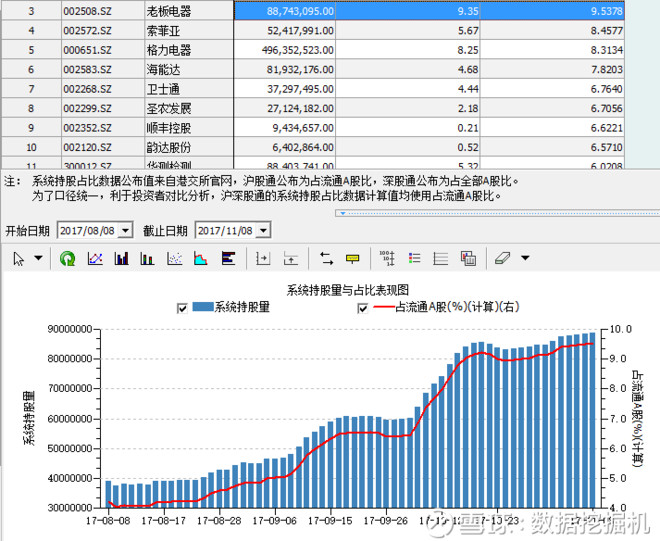Viewport: 660px width, 541px height.
Task: Select the eraser tool
Action: [502, 258]
